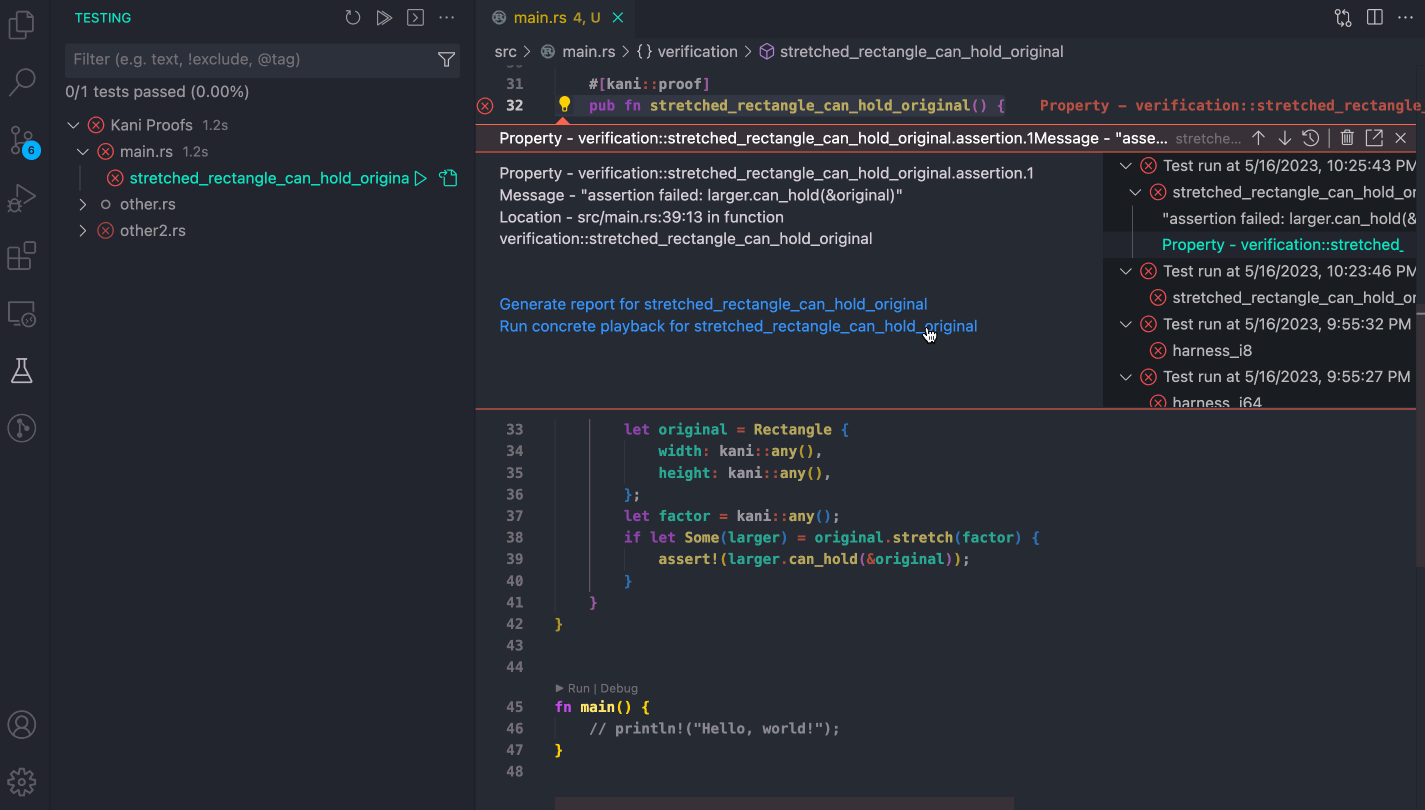The image size is (1425, 810).
Task: Run all tests from Testing header
Action: pos(384,18)
